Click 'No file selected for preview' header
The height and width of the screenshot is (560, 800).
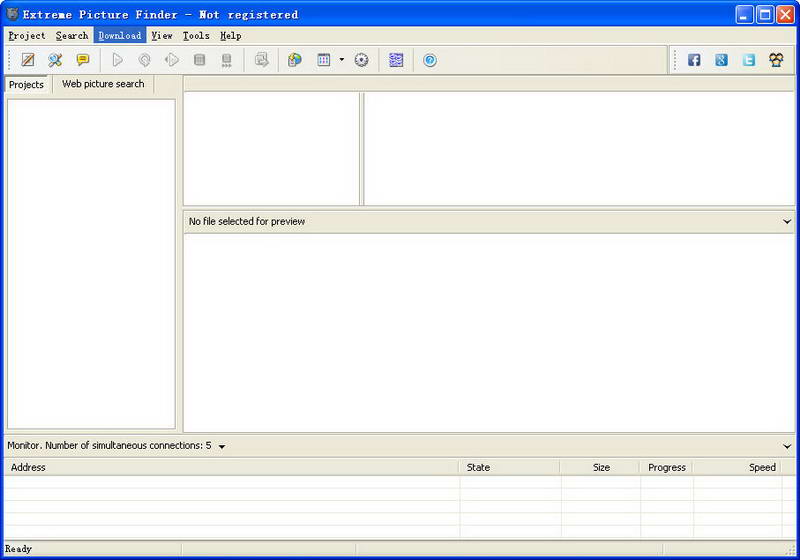[247, 221]
